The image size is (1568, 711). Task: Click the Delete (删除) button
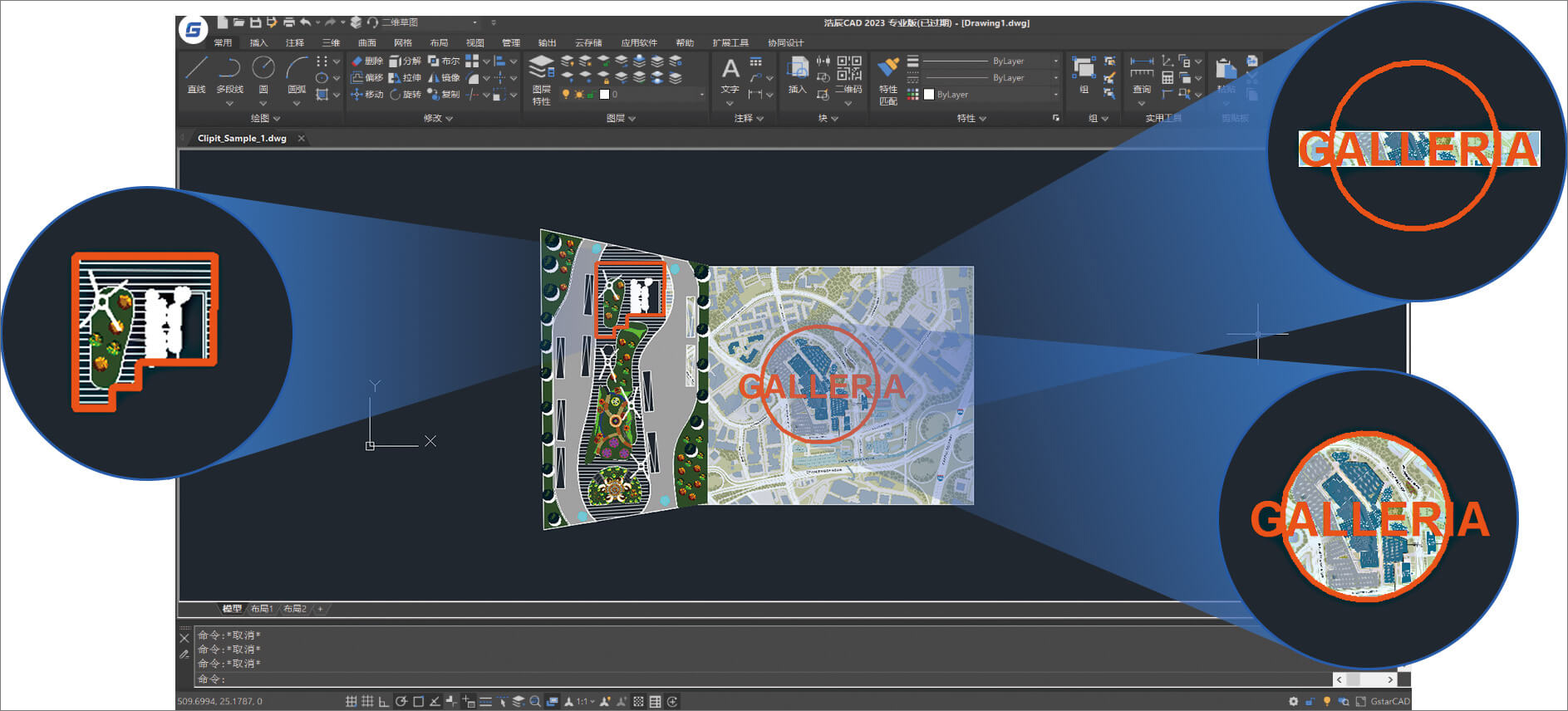(x=366, y=61)
